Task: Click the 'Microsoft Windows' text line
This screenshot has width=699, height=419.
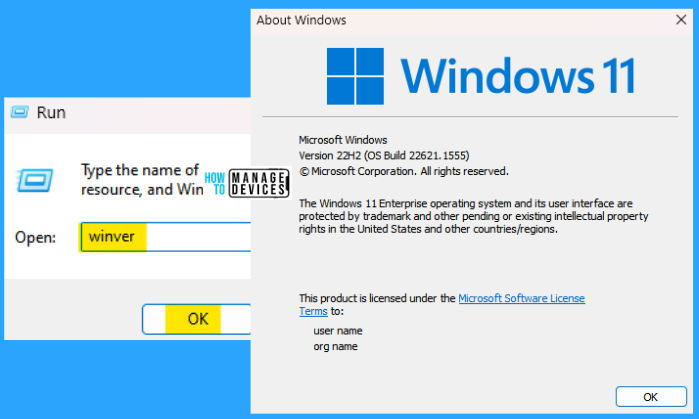Action: (343, 140)
